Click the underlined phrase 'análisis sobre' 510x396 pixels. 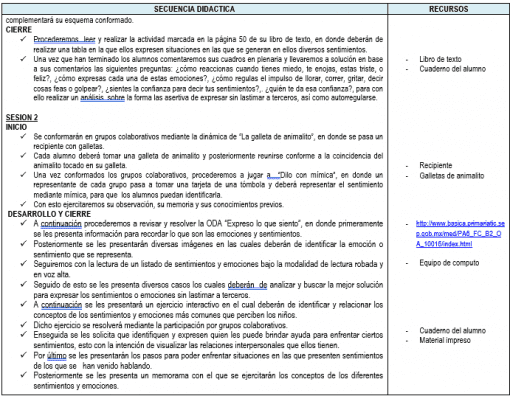pyautogui.click(x=103, y=98)
